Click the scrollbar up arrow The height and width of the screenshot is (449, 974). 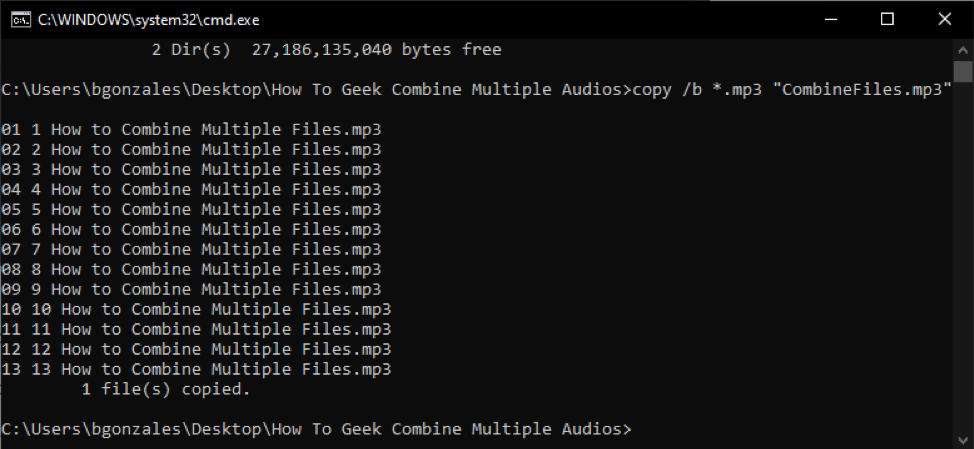click(962, 48)
